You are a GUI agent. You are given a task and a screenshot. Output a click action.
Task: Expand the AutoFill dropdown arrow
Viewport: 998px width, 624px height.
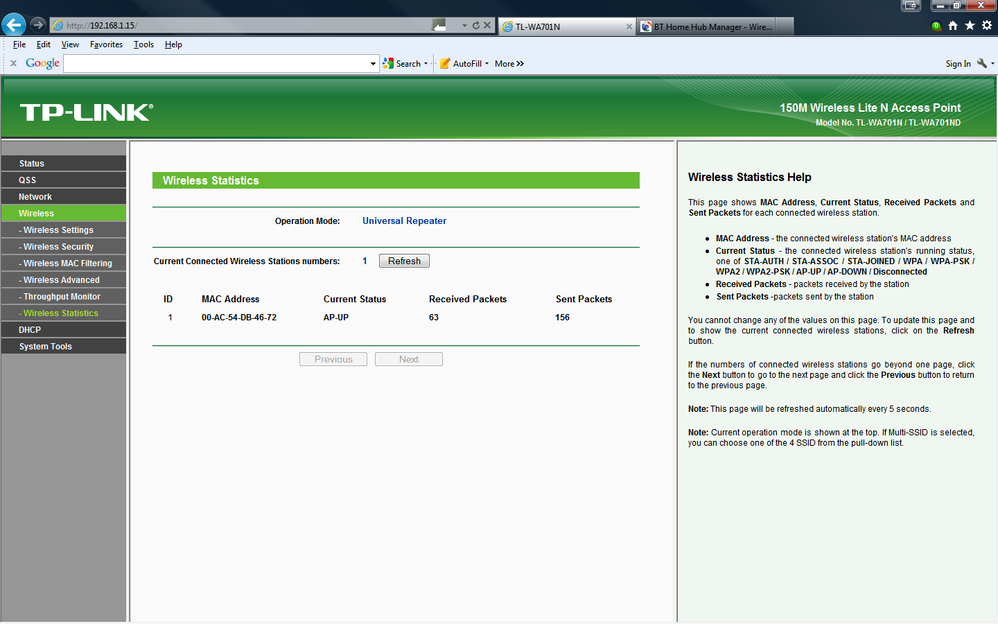tap(487, 64)
